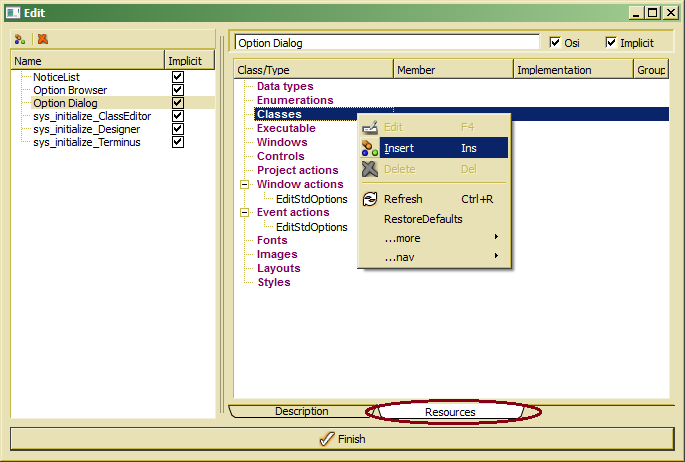This screenshot has width=685, height=462.
Task: Click the insert item icon in left toolbar
Action: pyautogui.click(x=20, y=40)
